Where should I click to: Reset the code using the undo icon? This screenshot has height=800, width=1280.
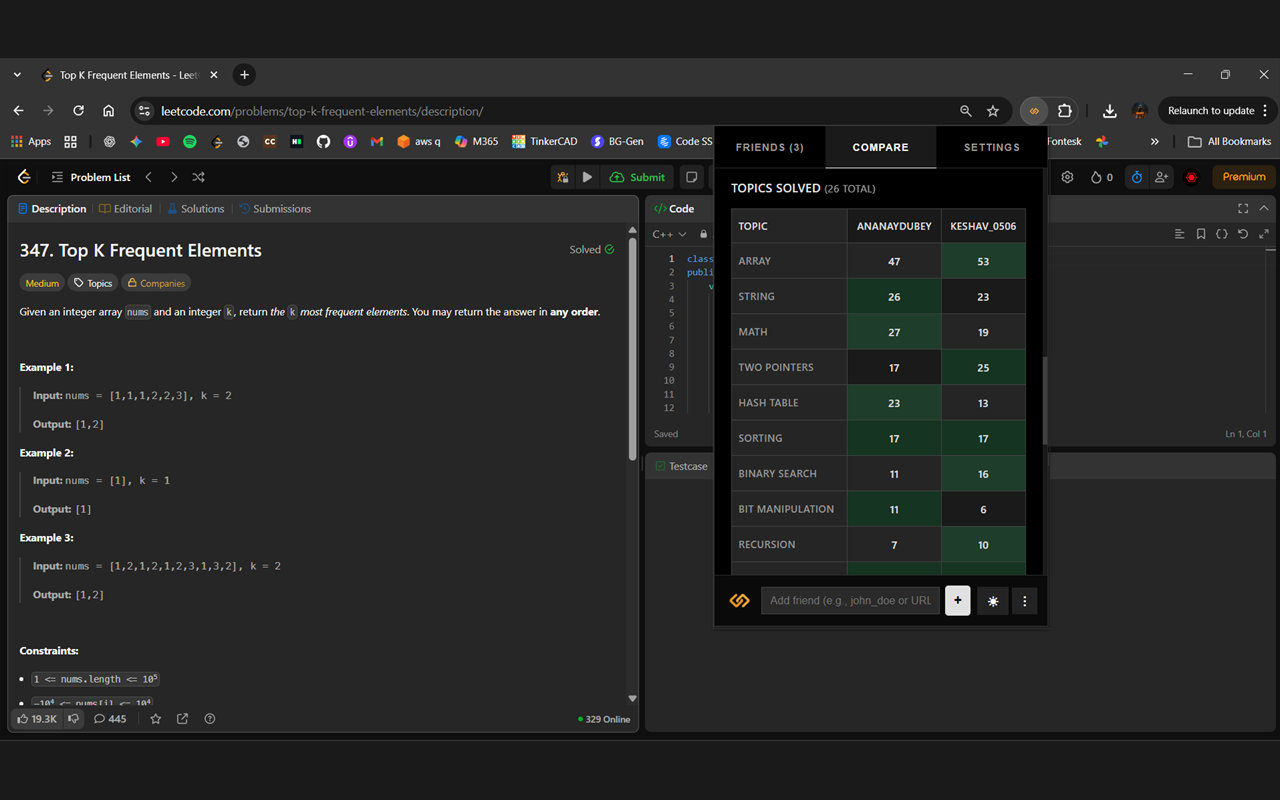pos(1242,233)
